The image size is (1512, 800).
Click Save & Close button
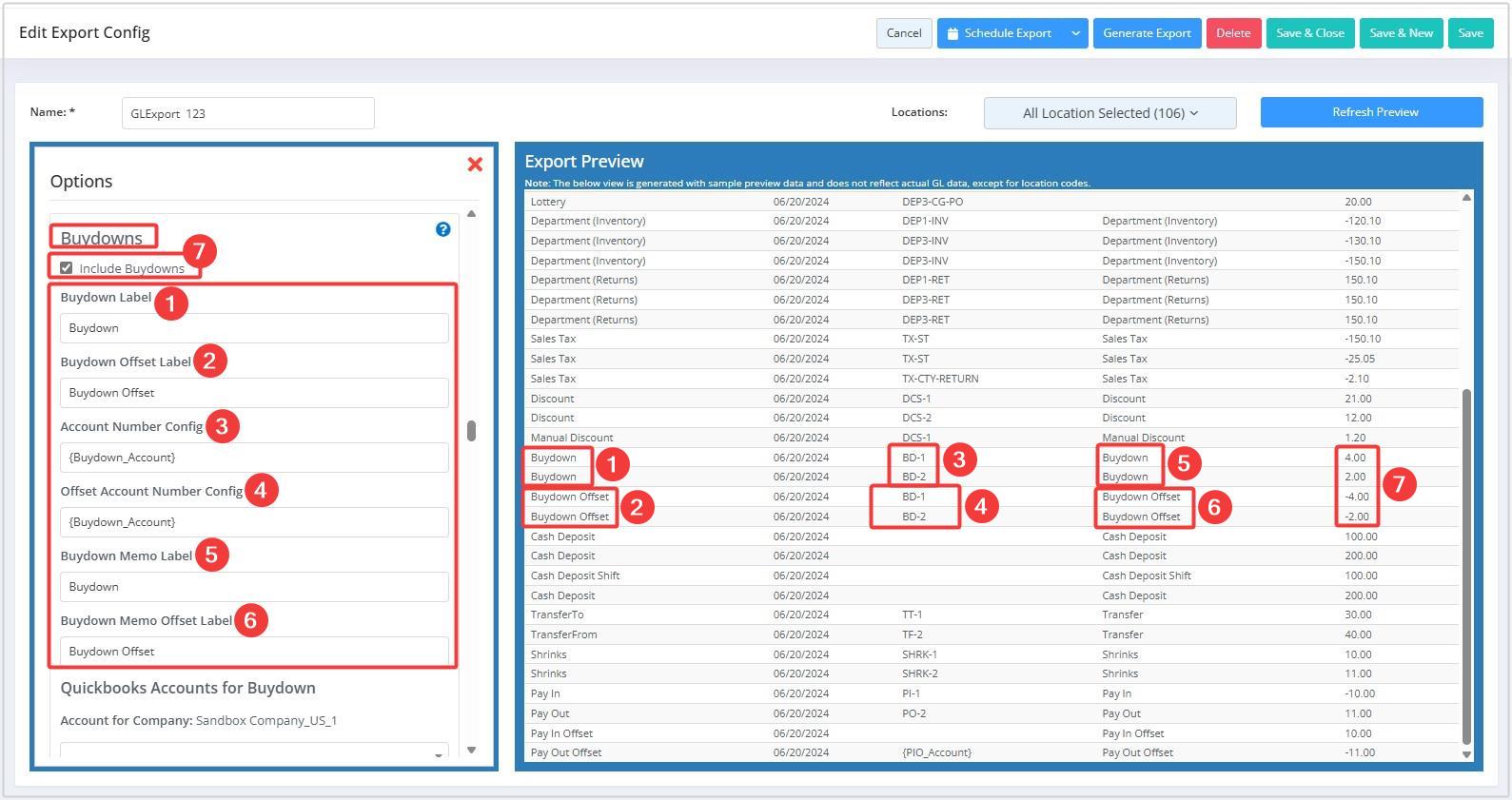point(1309,33)
